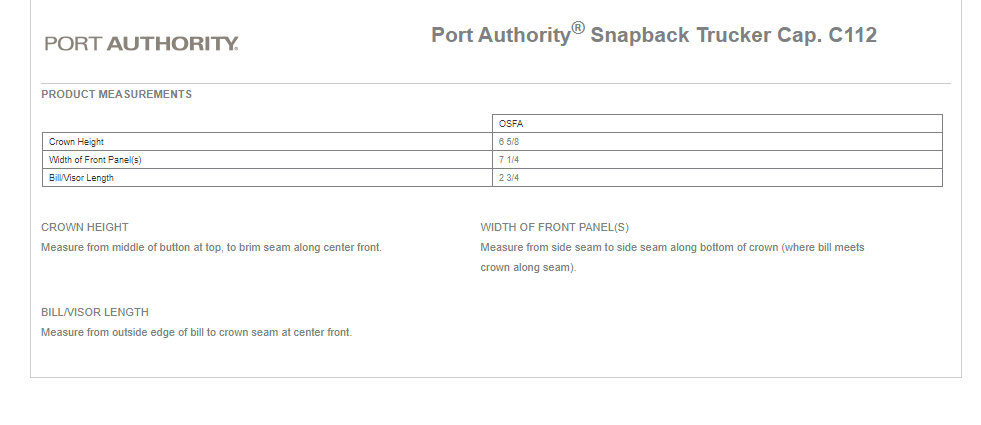Click the OSFA column header cell
The image size is (981, 425).
click(x=717, y=123)
